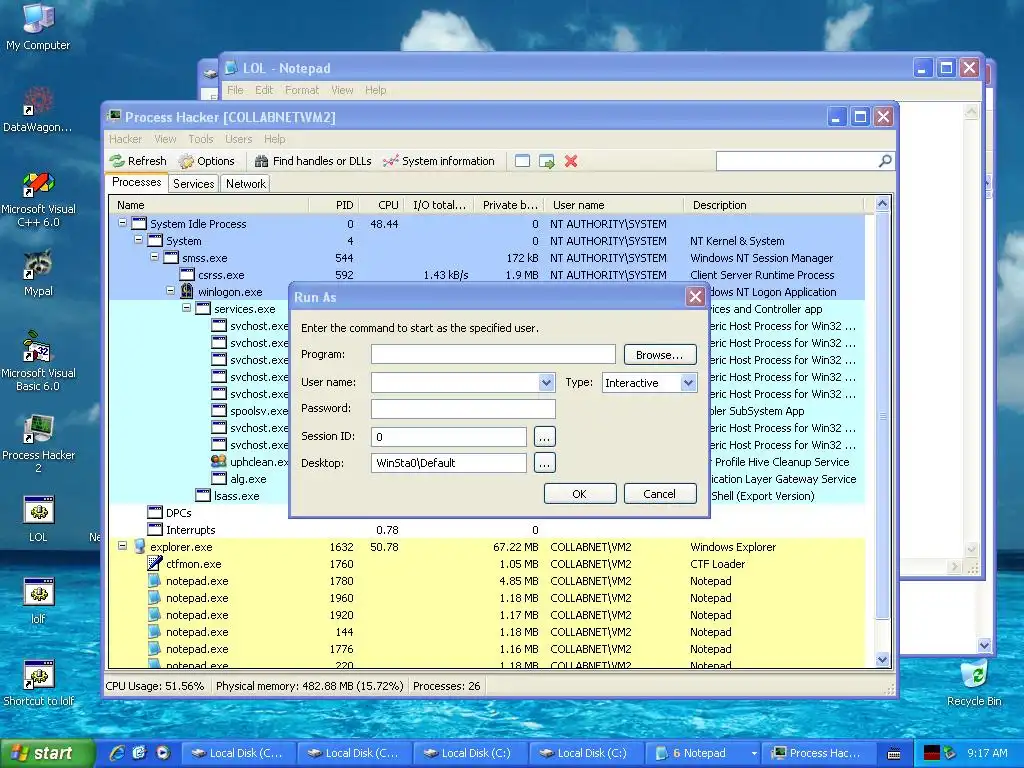Open the Type dropdown showing Interactive
This screenshot has width=1024, height=768.
tap(688, 383)
